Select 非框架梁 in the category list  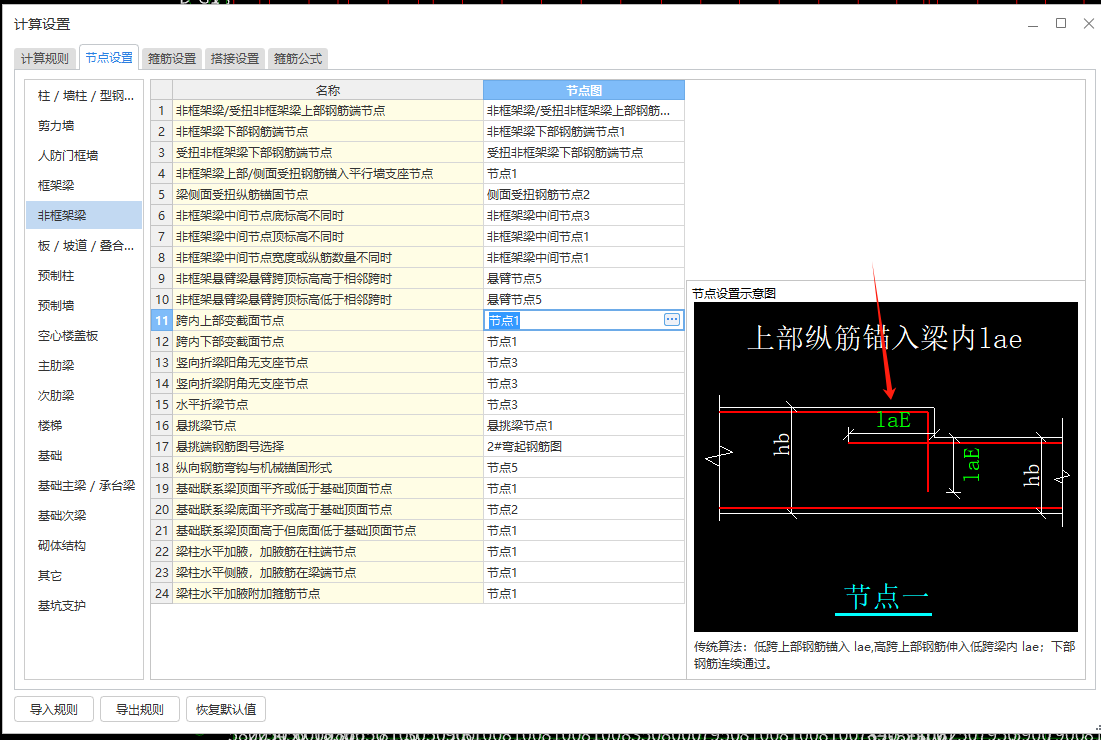pyautogui.click(x=84, y=216)
